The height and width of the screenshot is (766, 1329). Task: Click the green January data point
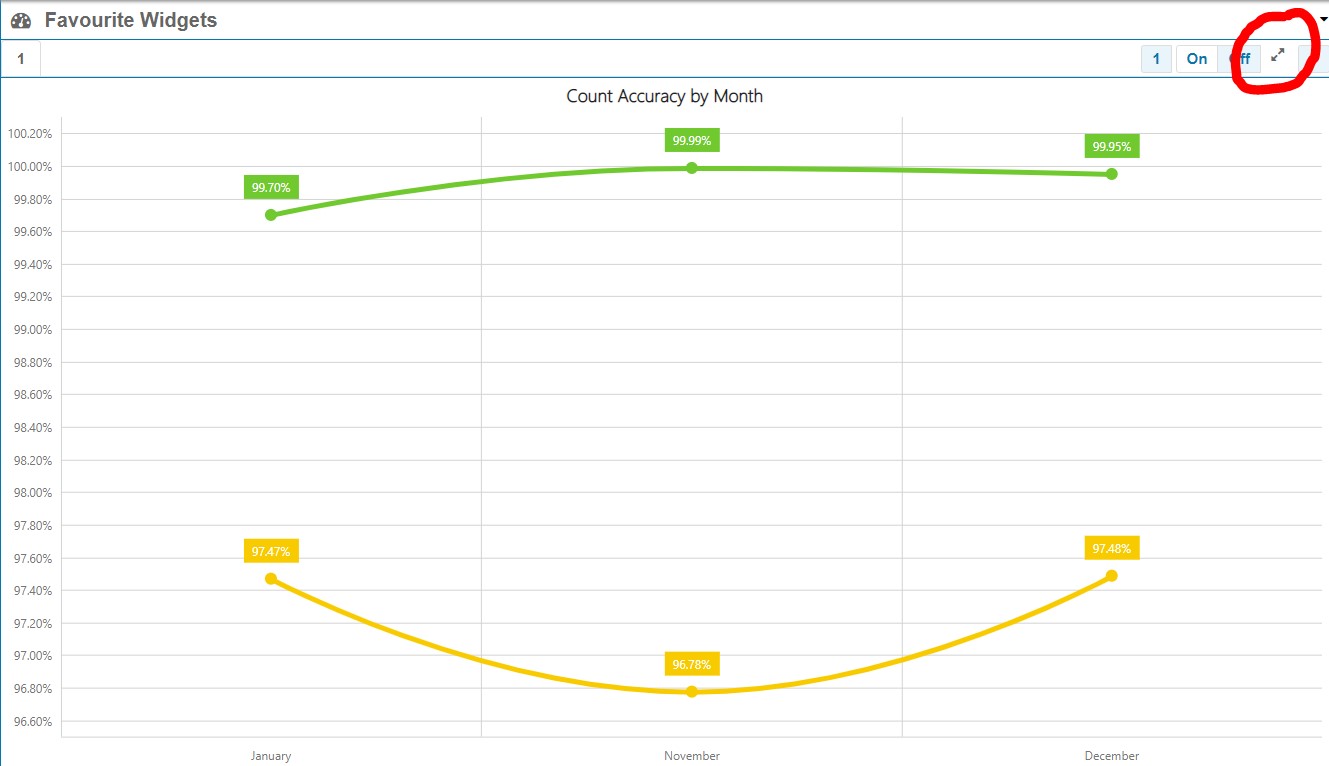(x=271, y=215)
